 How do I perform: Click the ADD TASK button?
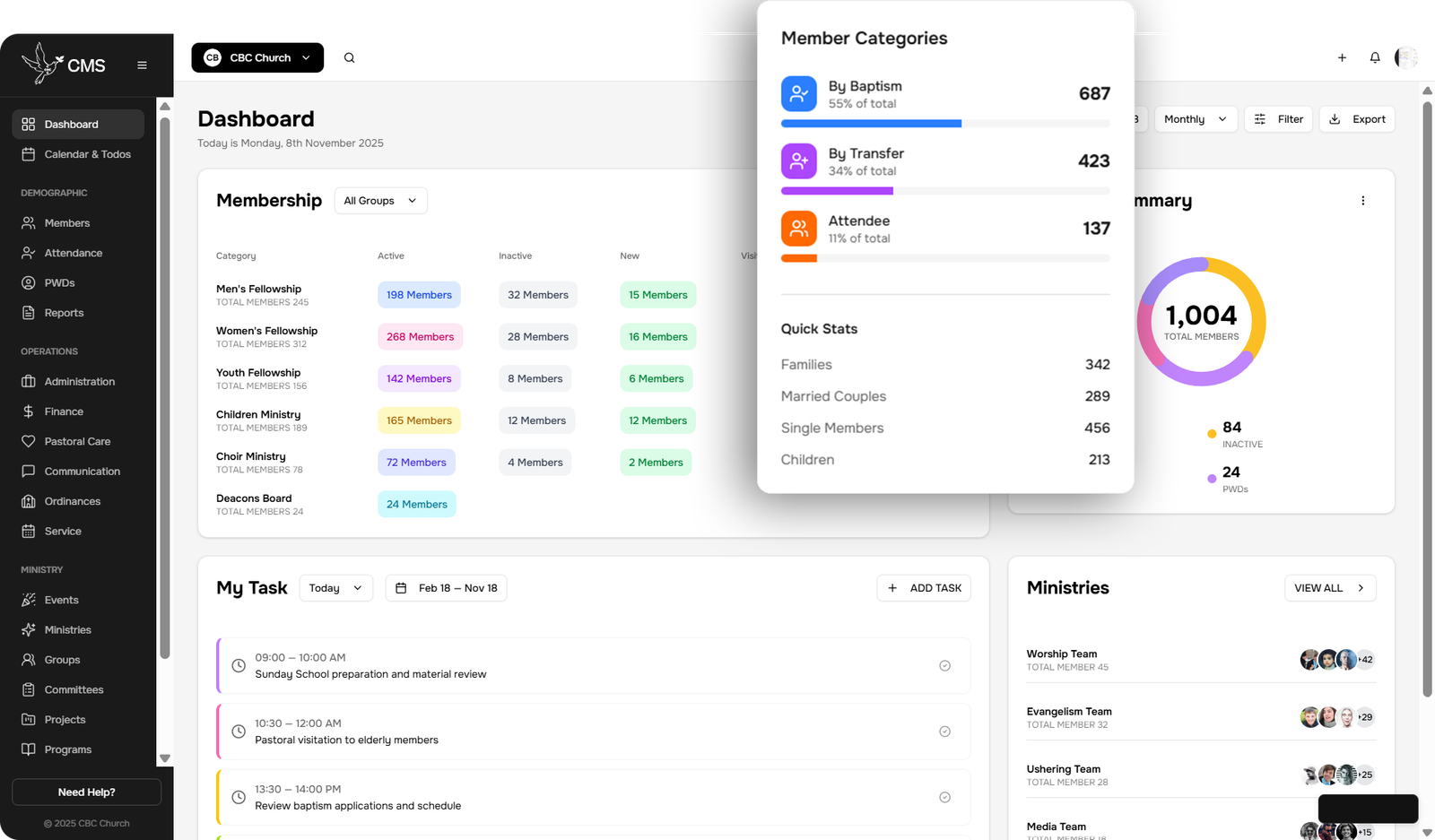tap(924, 588)
